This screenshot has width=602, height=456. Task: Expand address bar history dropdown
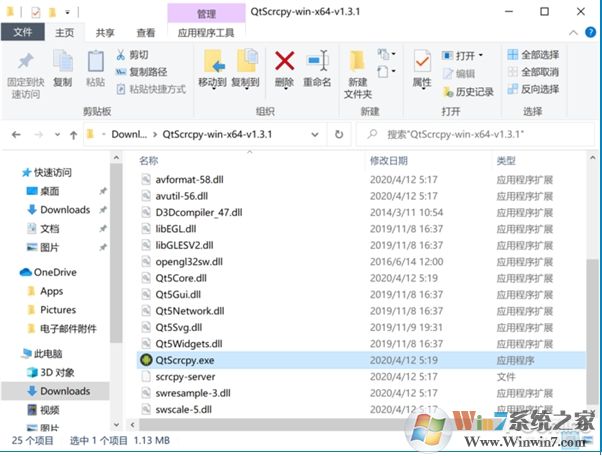pos(315,135)
